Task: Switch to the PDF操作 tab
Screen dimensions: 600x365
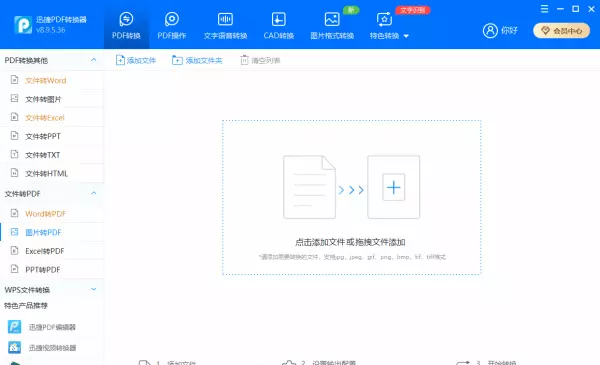Action: click(x=171, y=26)
